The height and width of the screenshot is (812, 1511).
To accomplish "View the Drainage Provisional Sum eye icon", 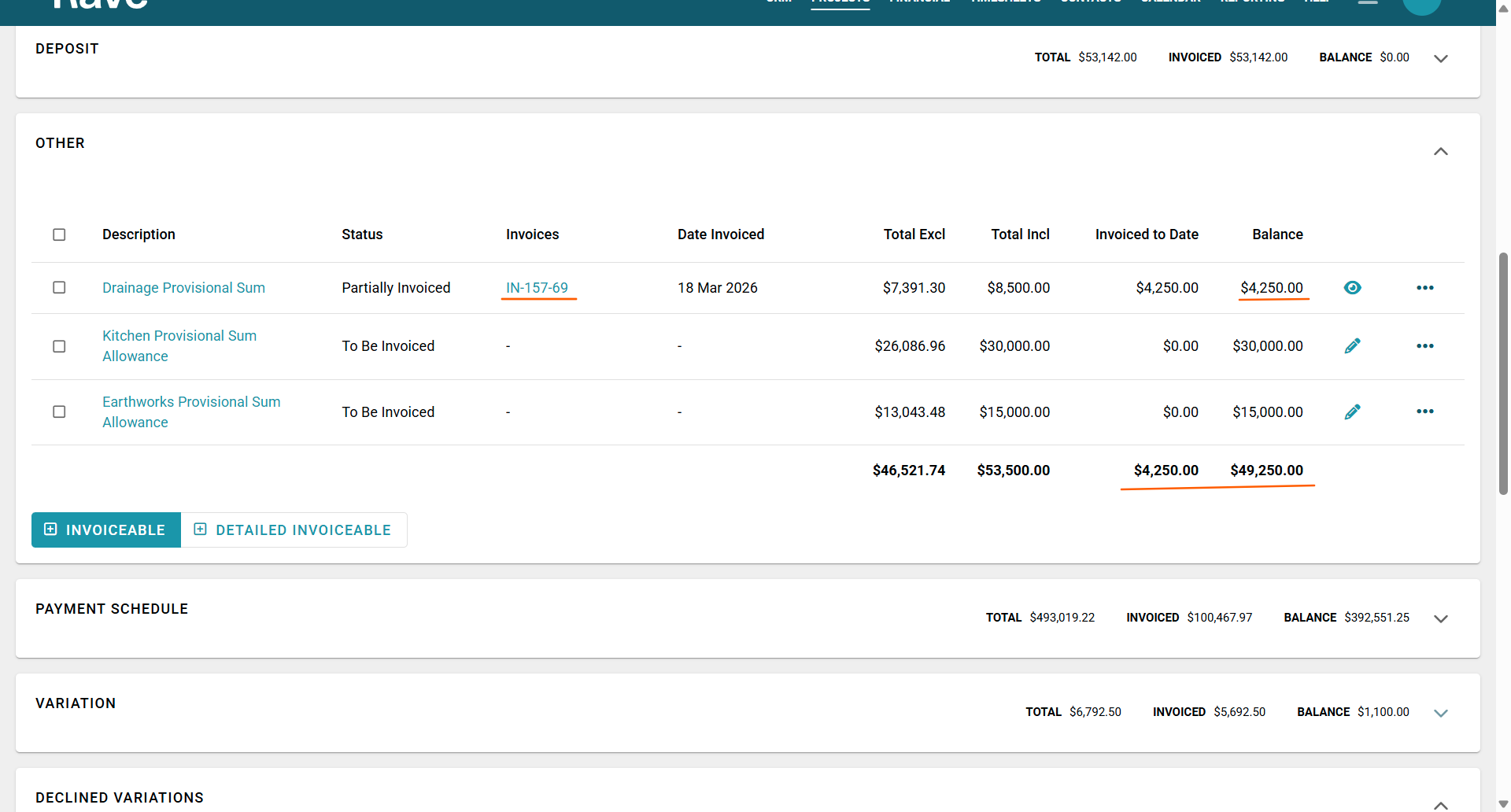I will click(1352, 288).
